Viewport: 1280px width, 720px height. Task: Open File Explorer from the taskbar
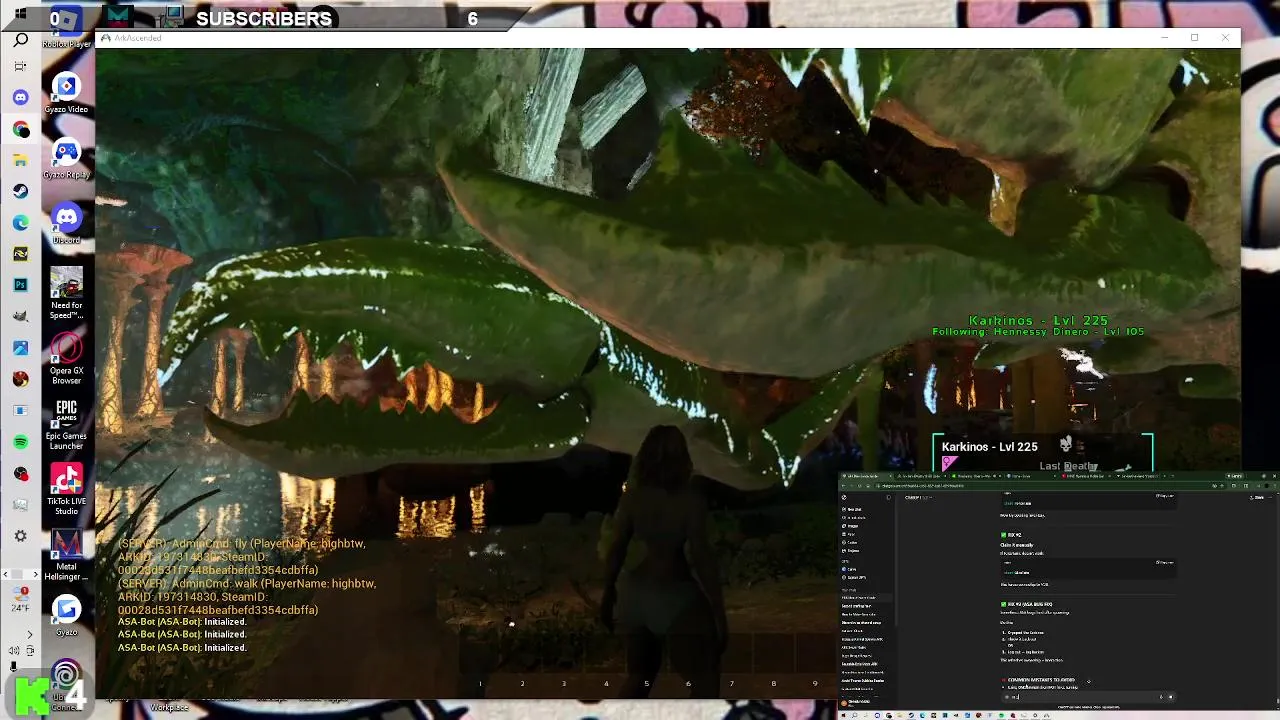coord(20,160)
